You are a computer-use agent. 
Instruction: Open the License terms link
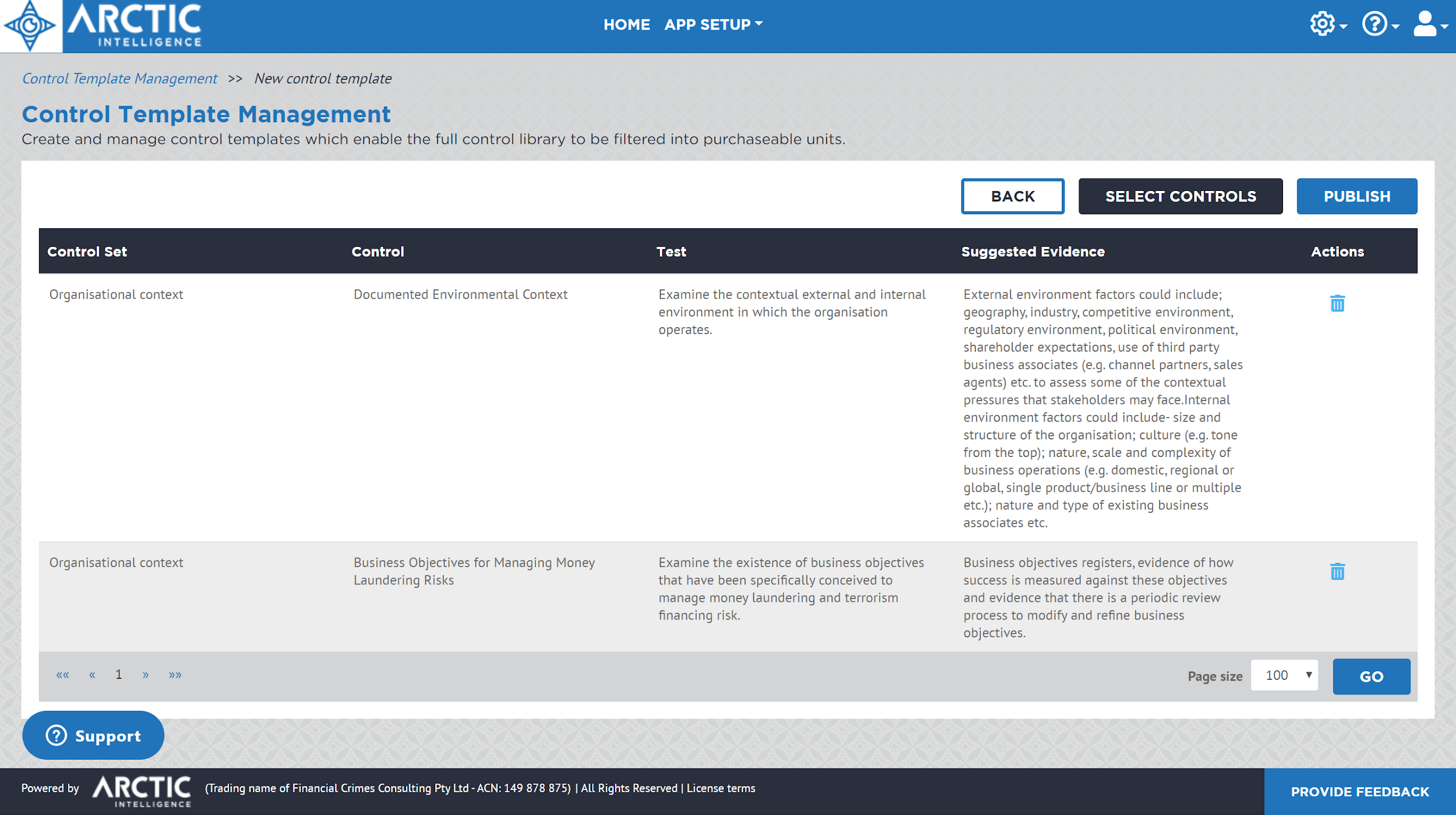coord(720,788)
